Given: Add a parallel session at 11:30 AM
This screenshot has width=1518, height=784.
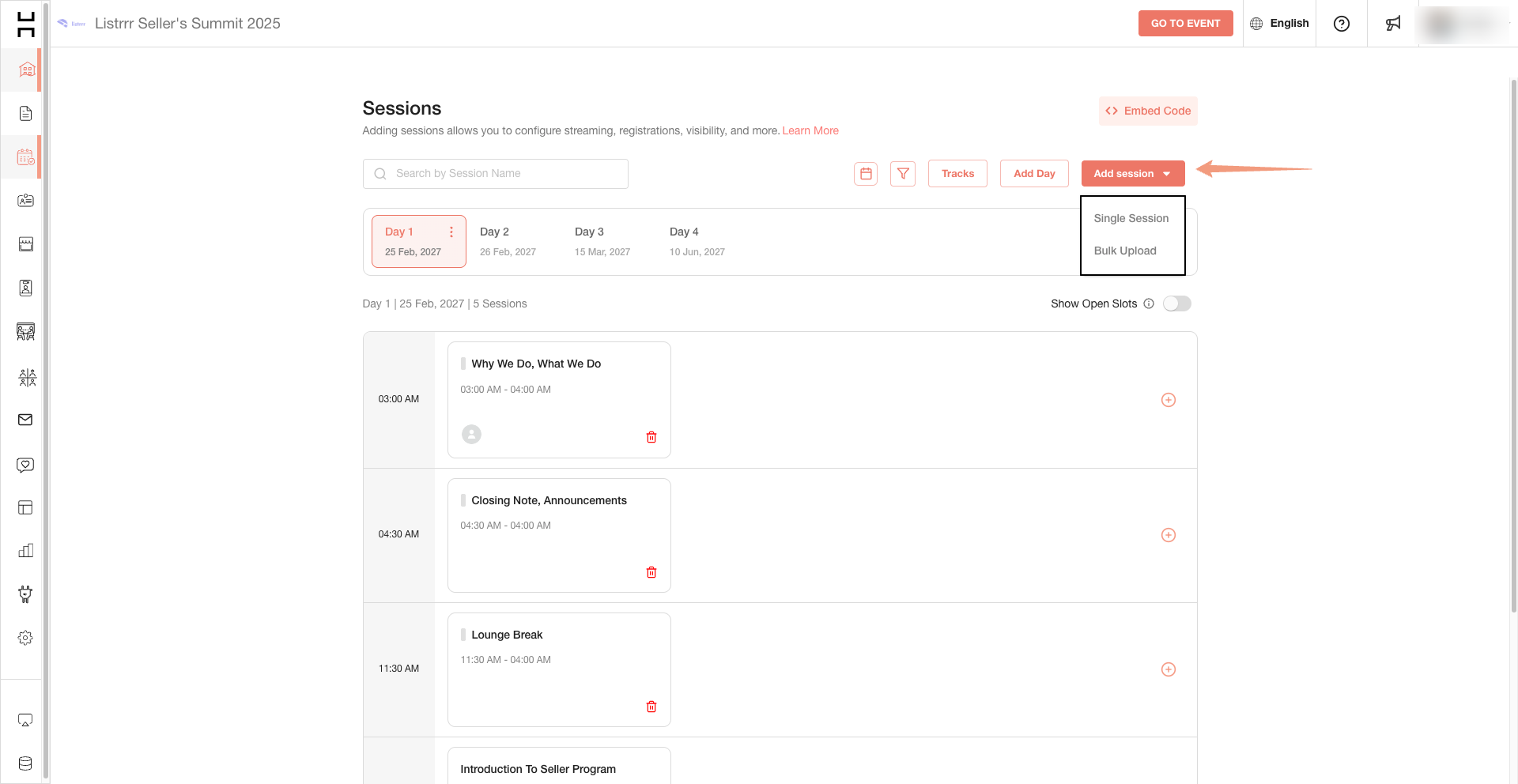Looking at the screenshot, I should (x=1169, y=669).
